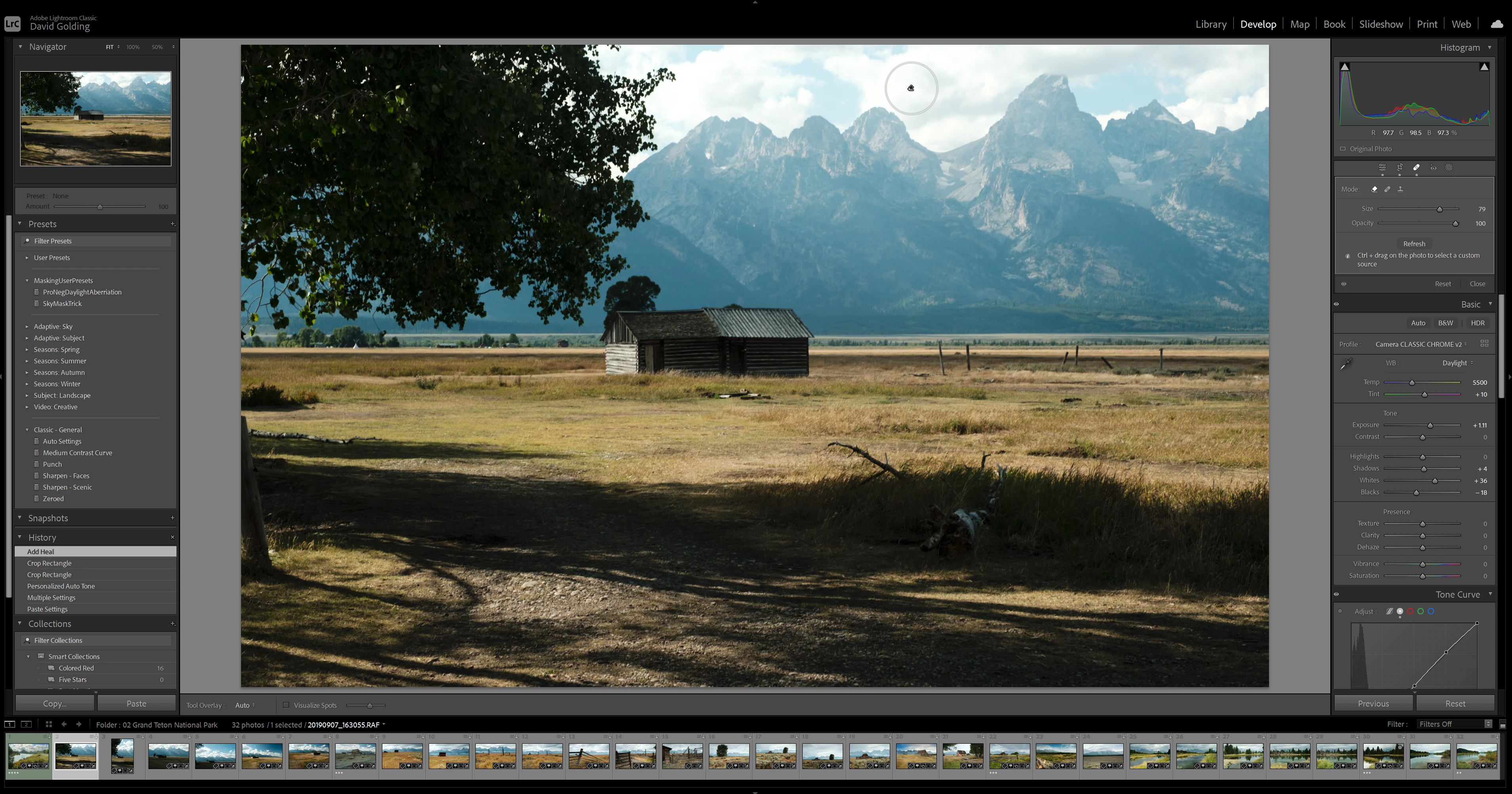Open the profile browser grid icon

click(x=1484, y=344)
